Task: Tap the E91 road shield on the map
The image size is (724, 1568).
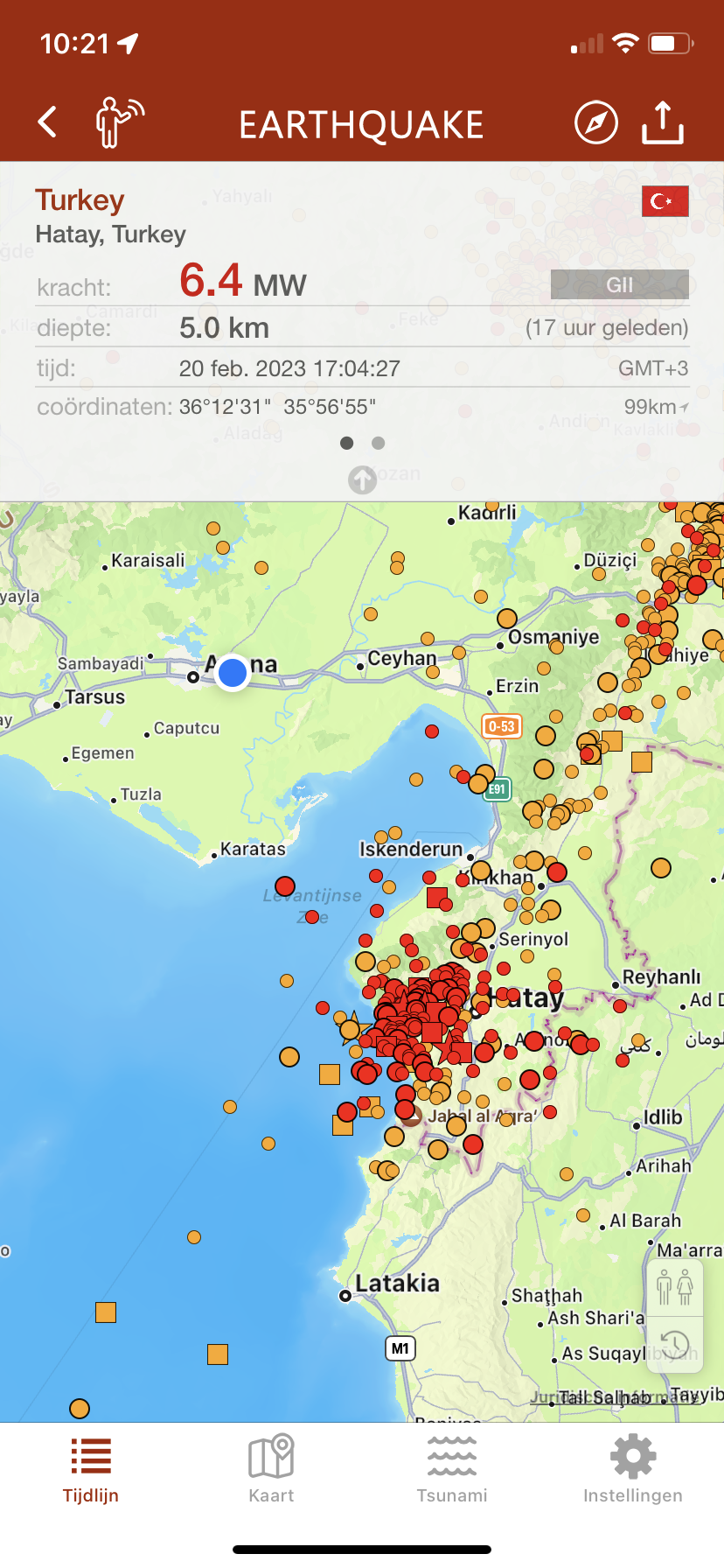Action: (x=497, y=789)
